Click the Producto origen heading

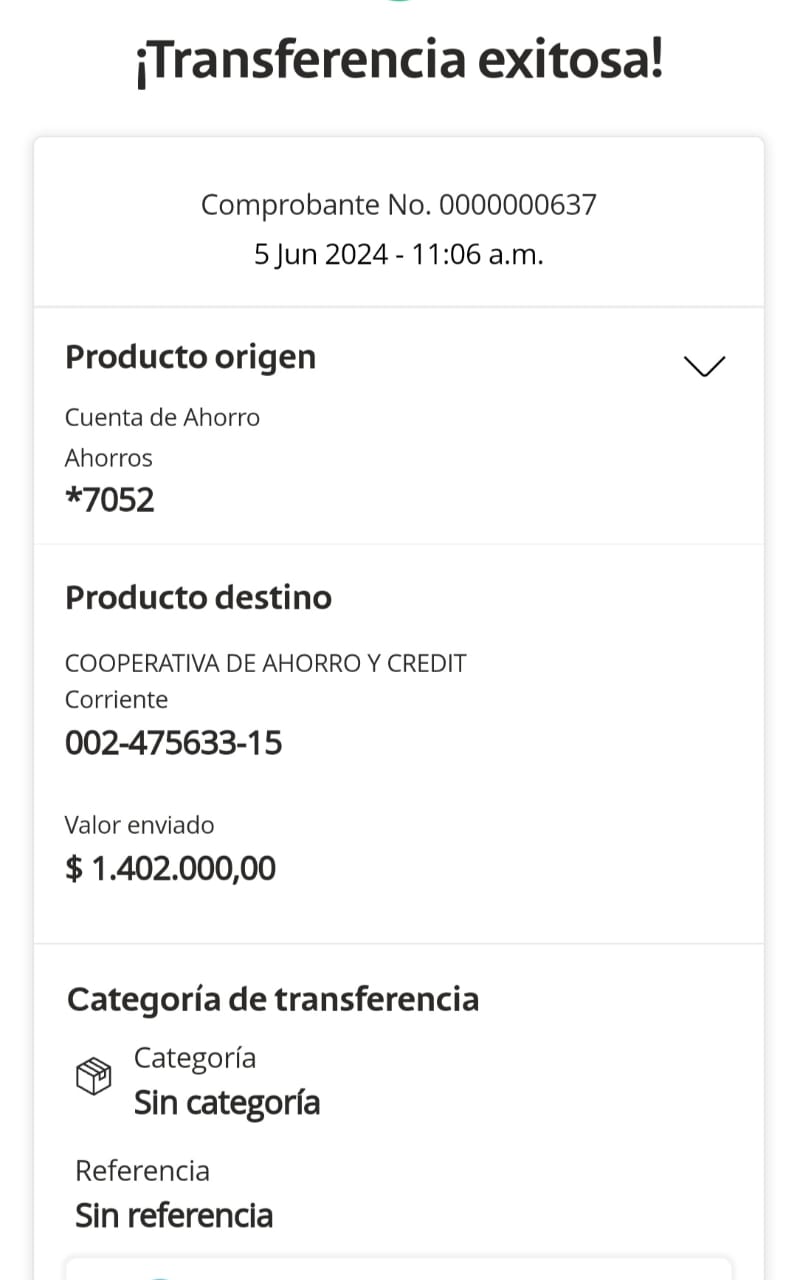(190, 357)
